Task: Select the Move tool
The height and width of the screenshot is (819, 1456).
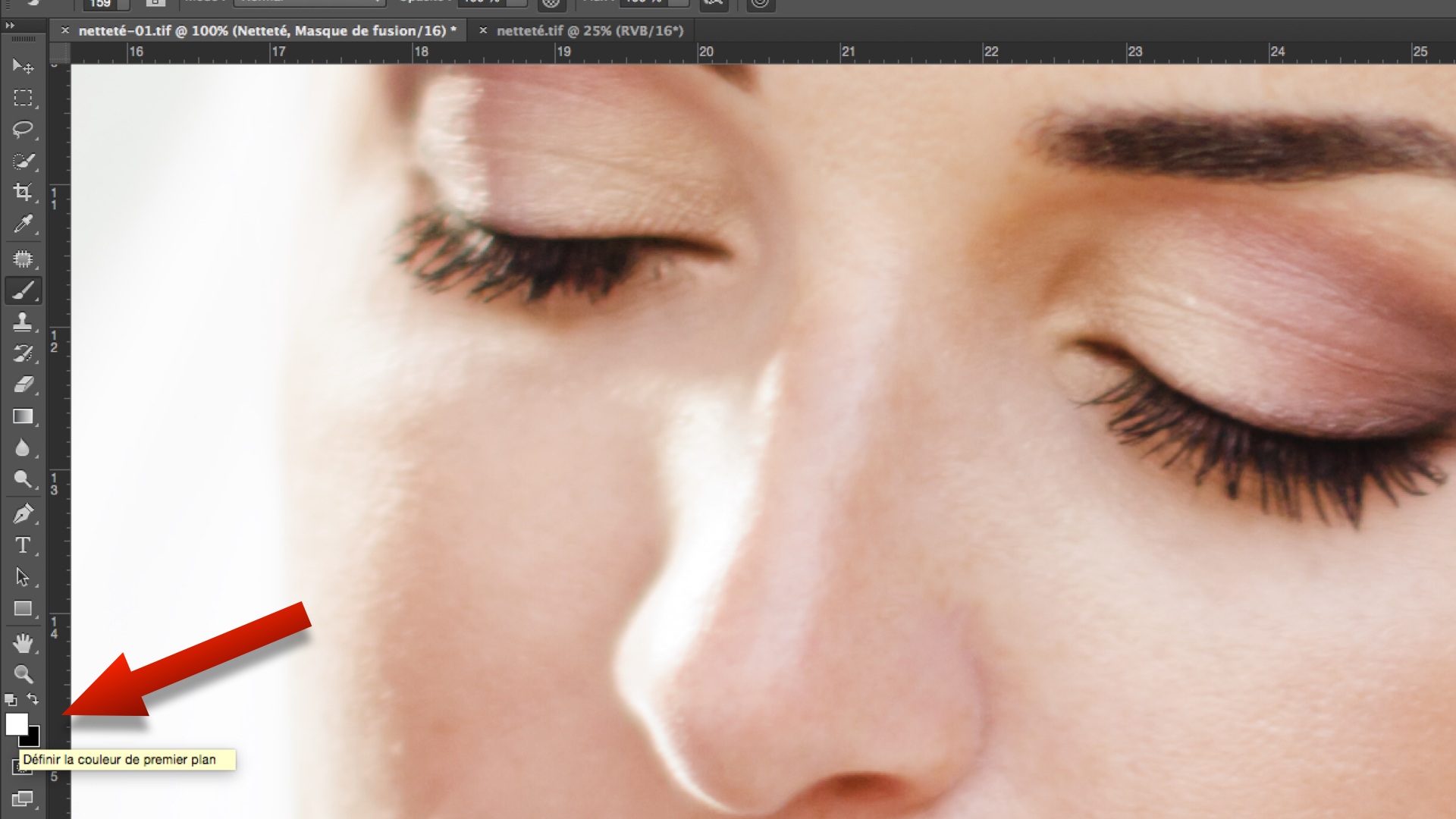Action: pyautogui.click(x=23, y=67)
